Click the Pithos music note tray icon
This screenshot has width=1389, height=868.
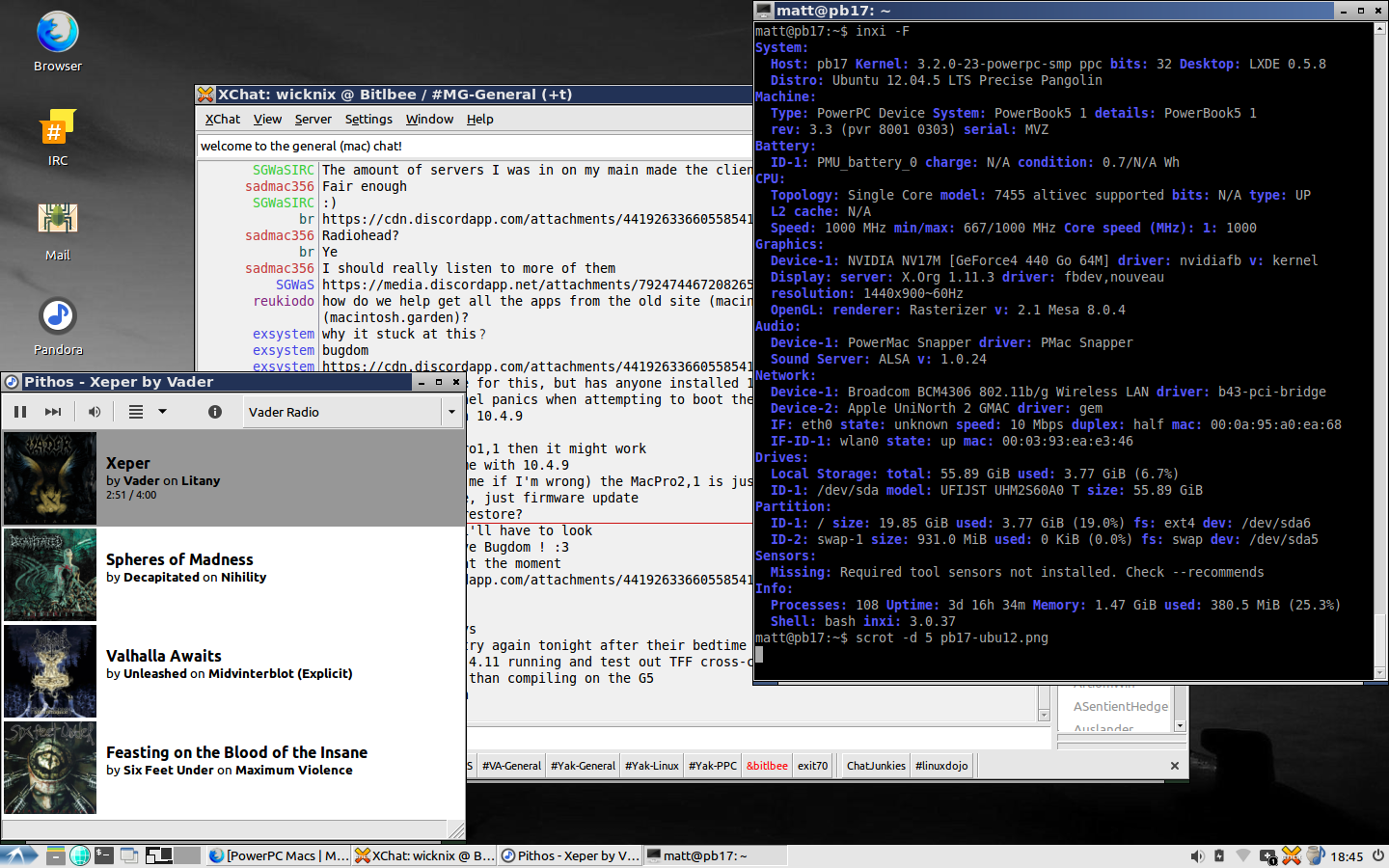point(1315,855)
